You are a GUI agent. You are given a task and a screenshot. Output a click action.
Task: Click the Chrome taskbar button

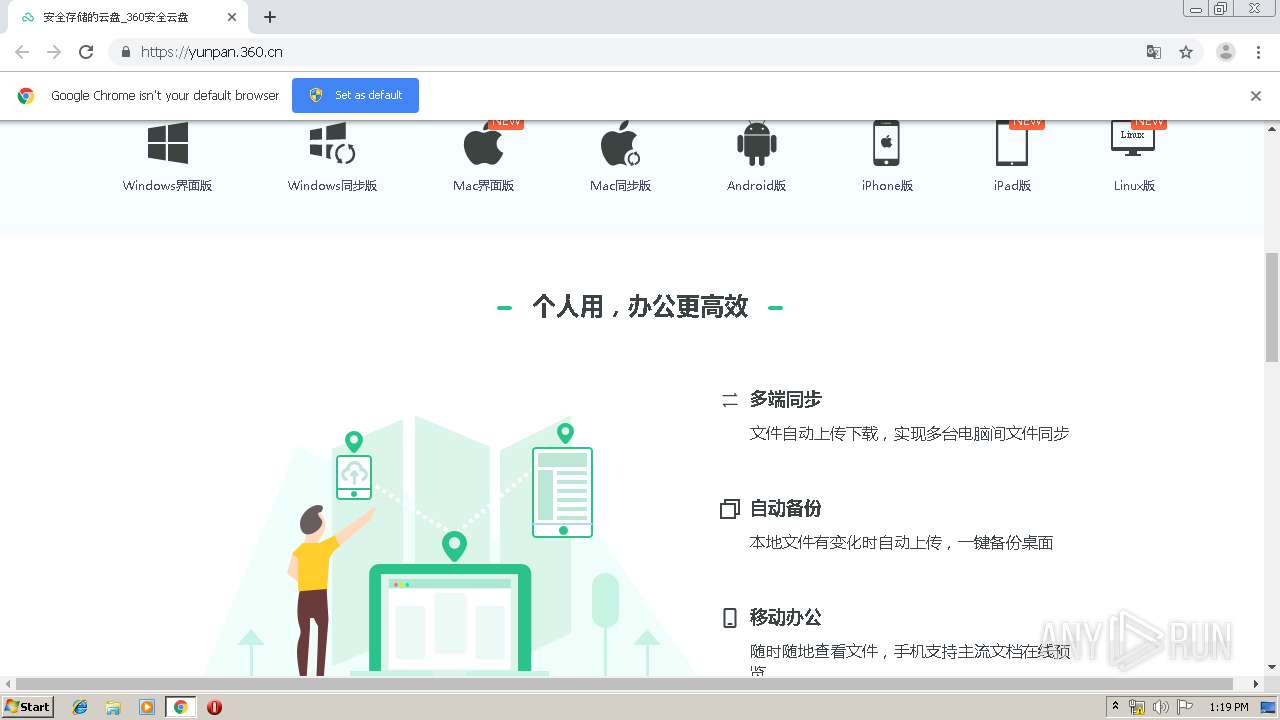point(180,707)
